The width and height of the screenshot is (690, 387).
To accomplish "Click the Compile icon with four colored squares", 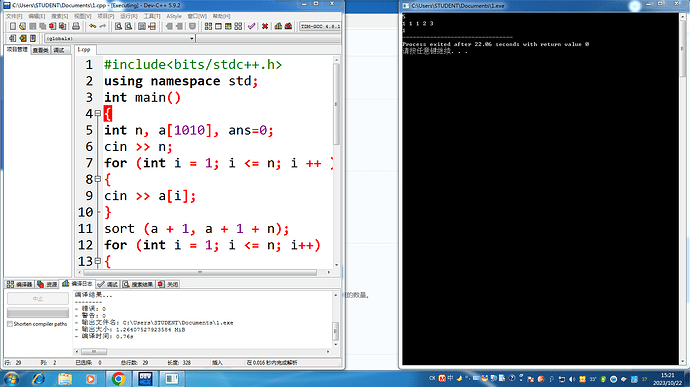I will (208, 26).
